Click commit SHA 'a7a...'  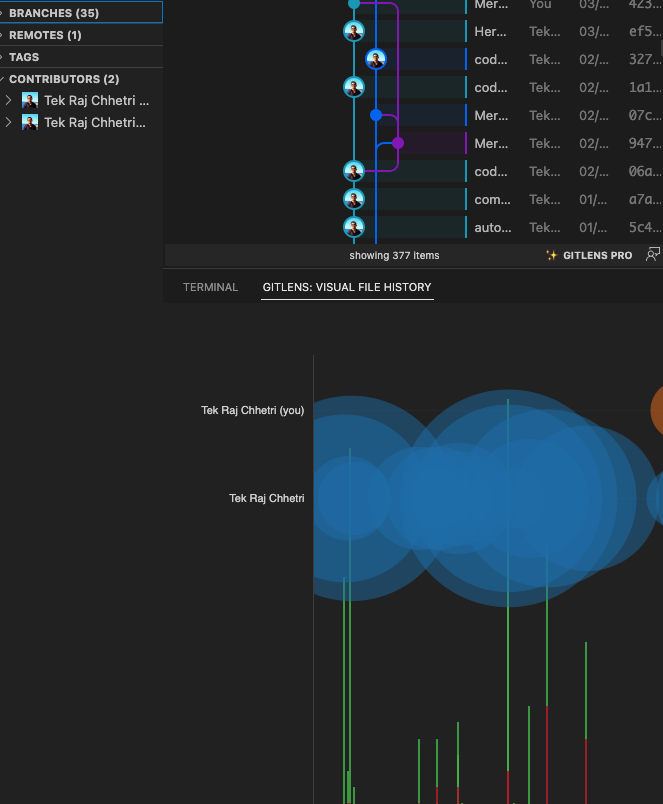[645, 199]
